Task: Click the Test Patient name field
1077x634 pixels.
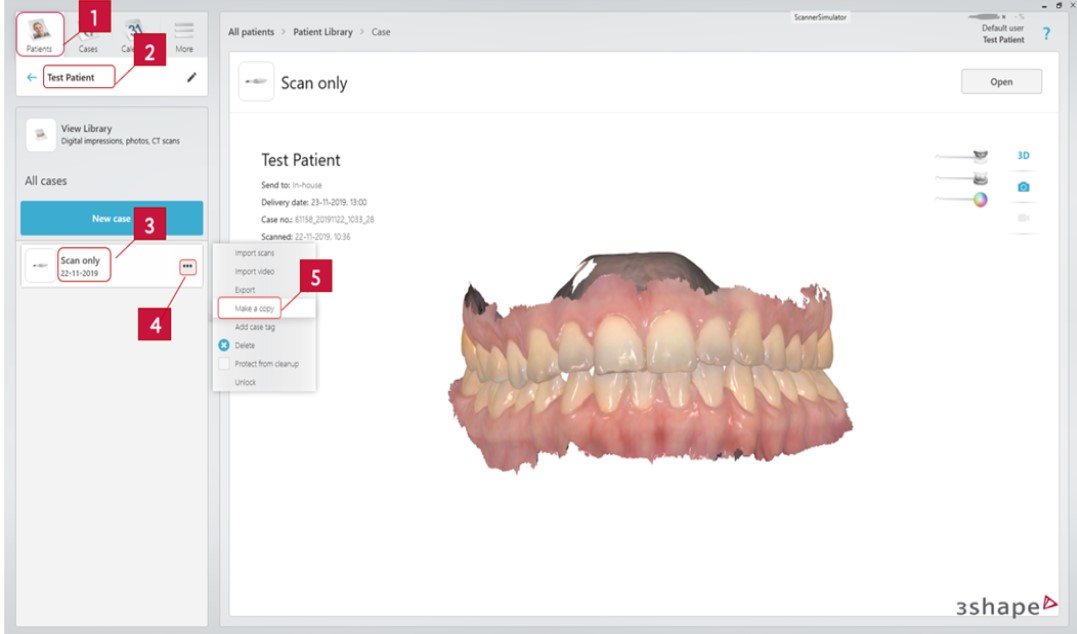Action: (79, 78)
